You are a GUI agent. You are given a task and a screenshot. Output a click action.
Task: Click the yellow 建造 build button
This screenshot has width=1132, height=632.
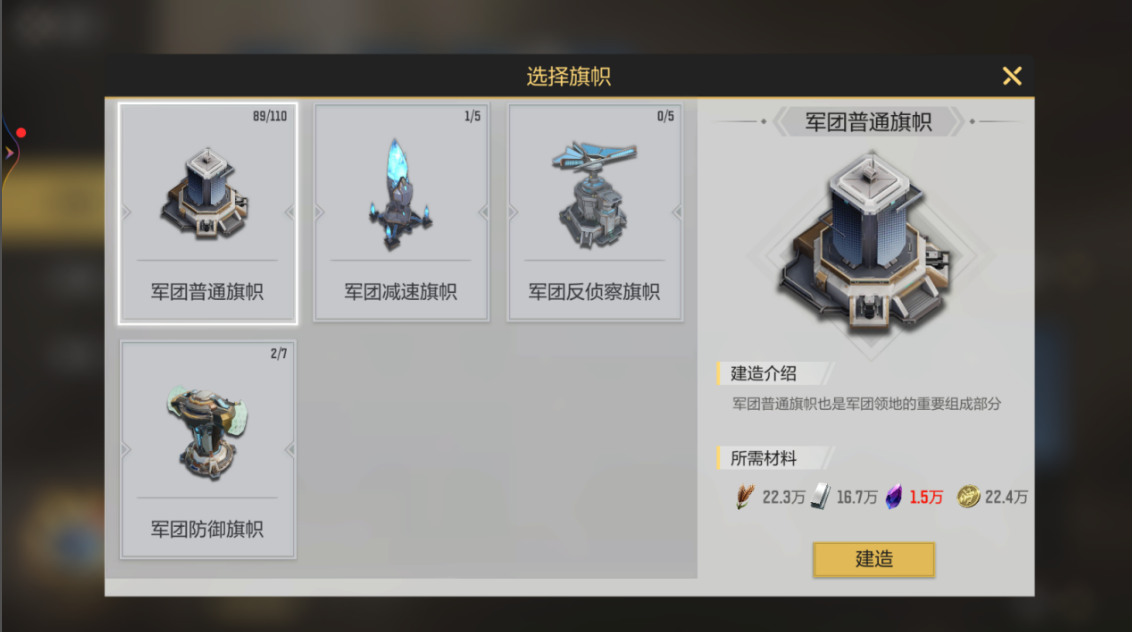click(x=874, y=559)
